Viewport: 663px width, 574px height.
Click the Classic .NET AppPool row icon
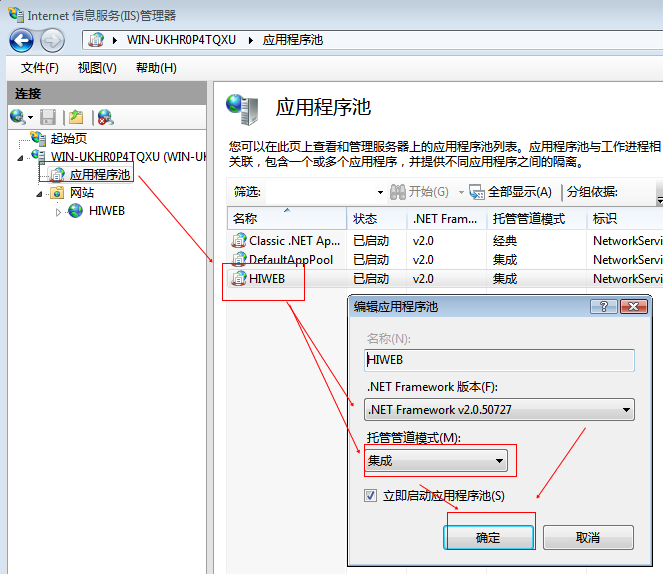coord(239,241)
